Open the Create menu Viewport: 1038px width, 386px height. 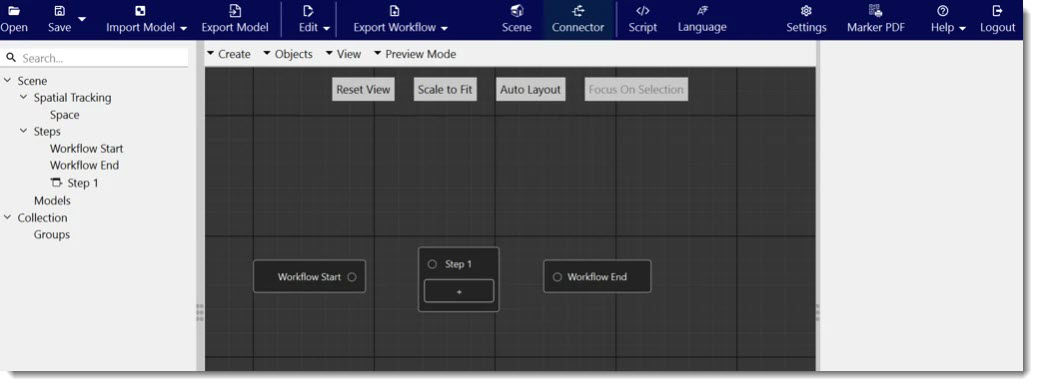228,54
